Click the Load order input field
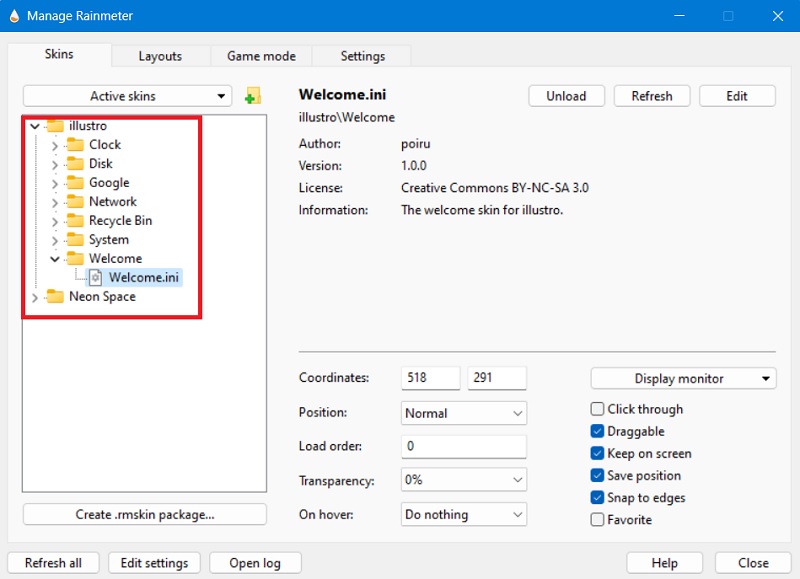 click(463, 446)
